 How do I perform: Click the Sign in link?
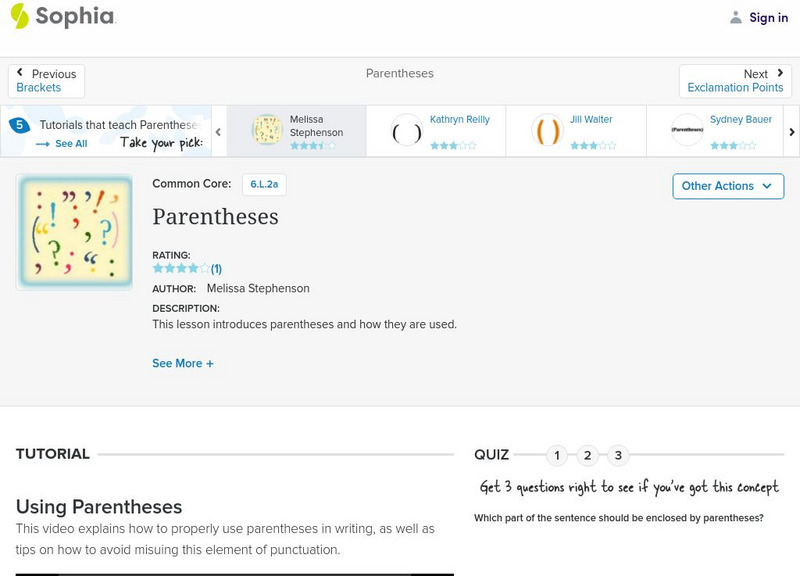768,17
